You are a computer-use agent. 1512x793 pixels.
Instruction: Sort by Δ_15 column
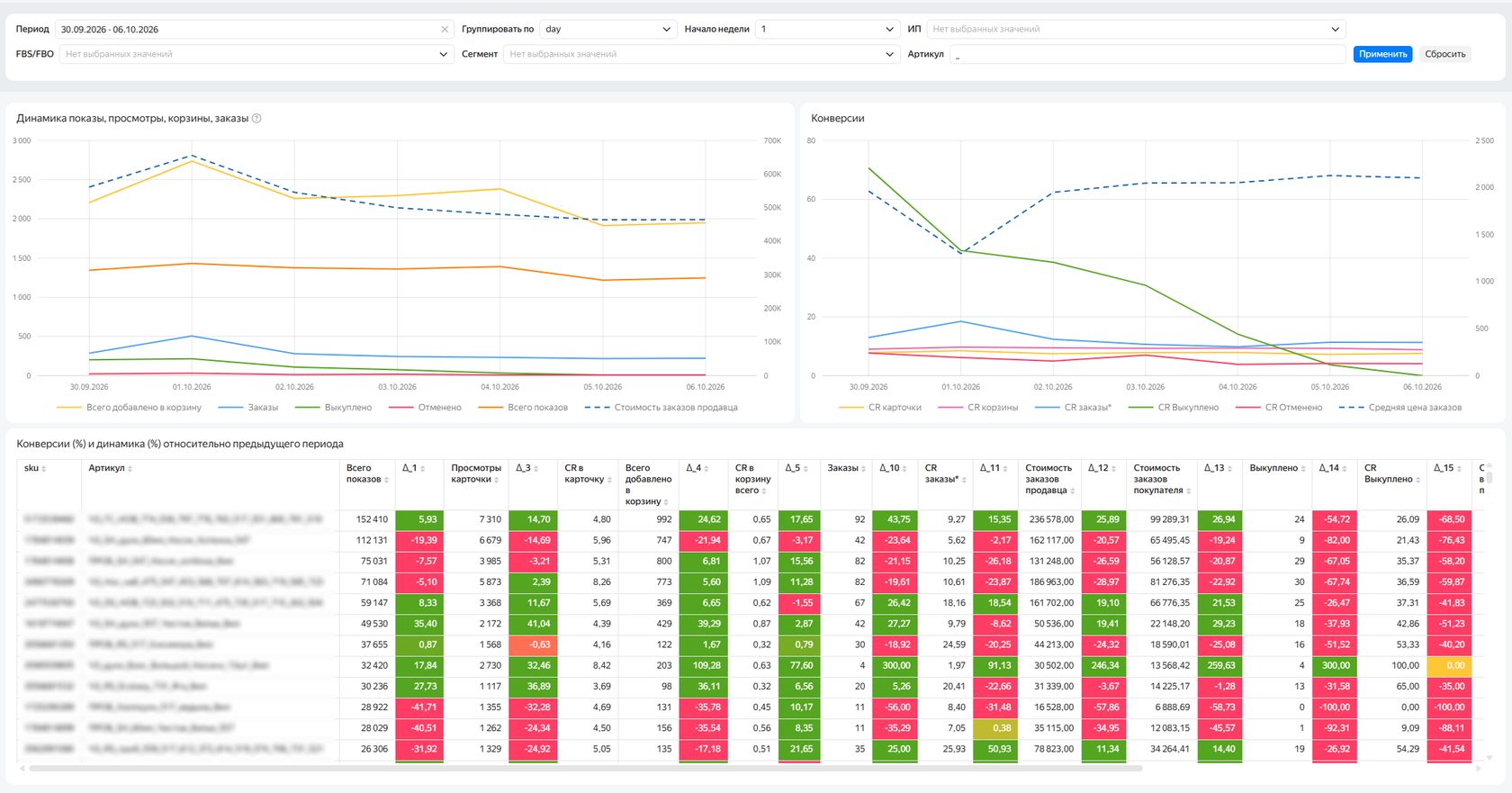(x=1459, y=469)
